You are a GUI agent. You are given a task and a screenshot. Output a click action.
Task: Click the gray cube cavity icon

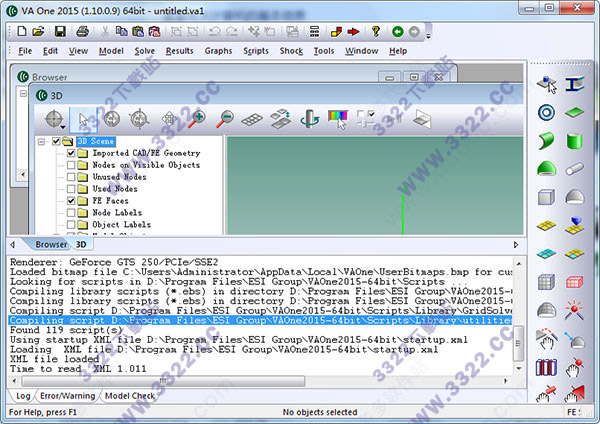click(x=547, y=197)
